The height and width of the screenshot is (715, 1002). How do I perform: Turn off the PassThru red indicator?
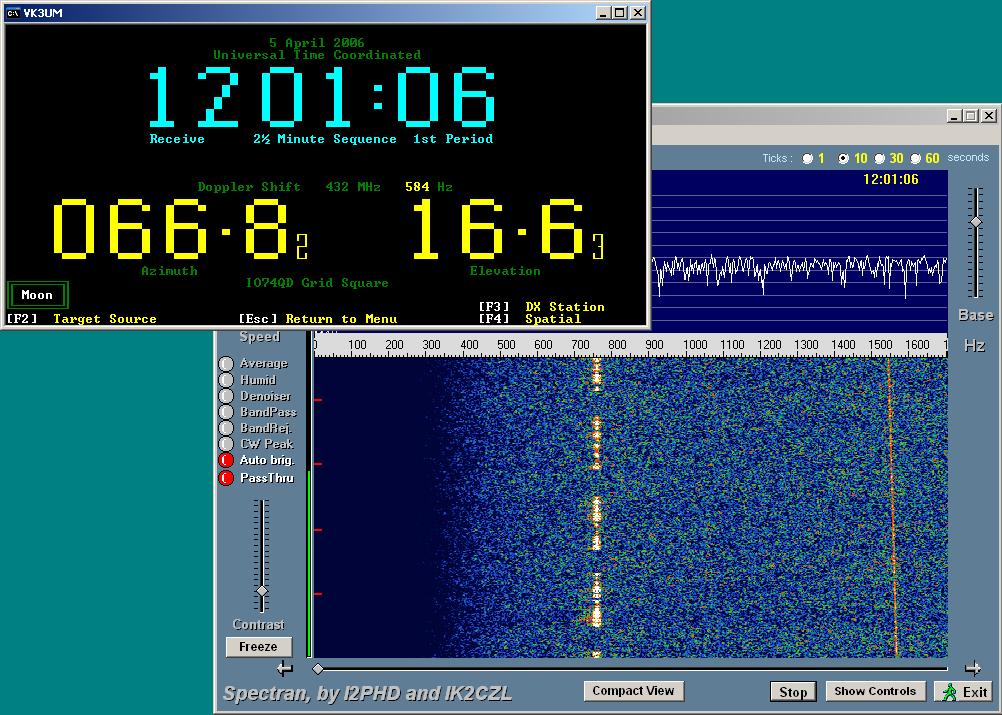click(x=226, y=478)
